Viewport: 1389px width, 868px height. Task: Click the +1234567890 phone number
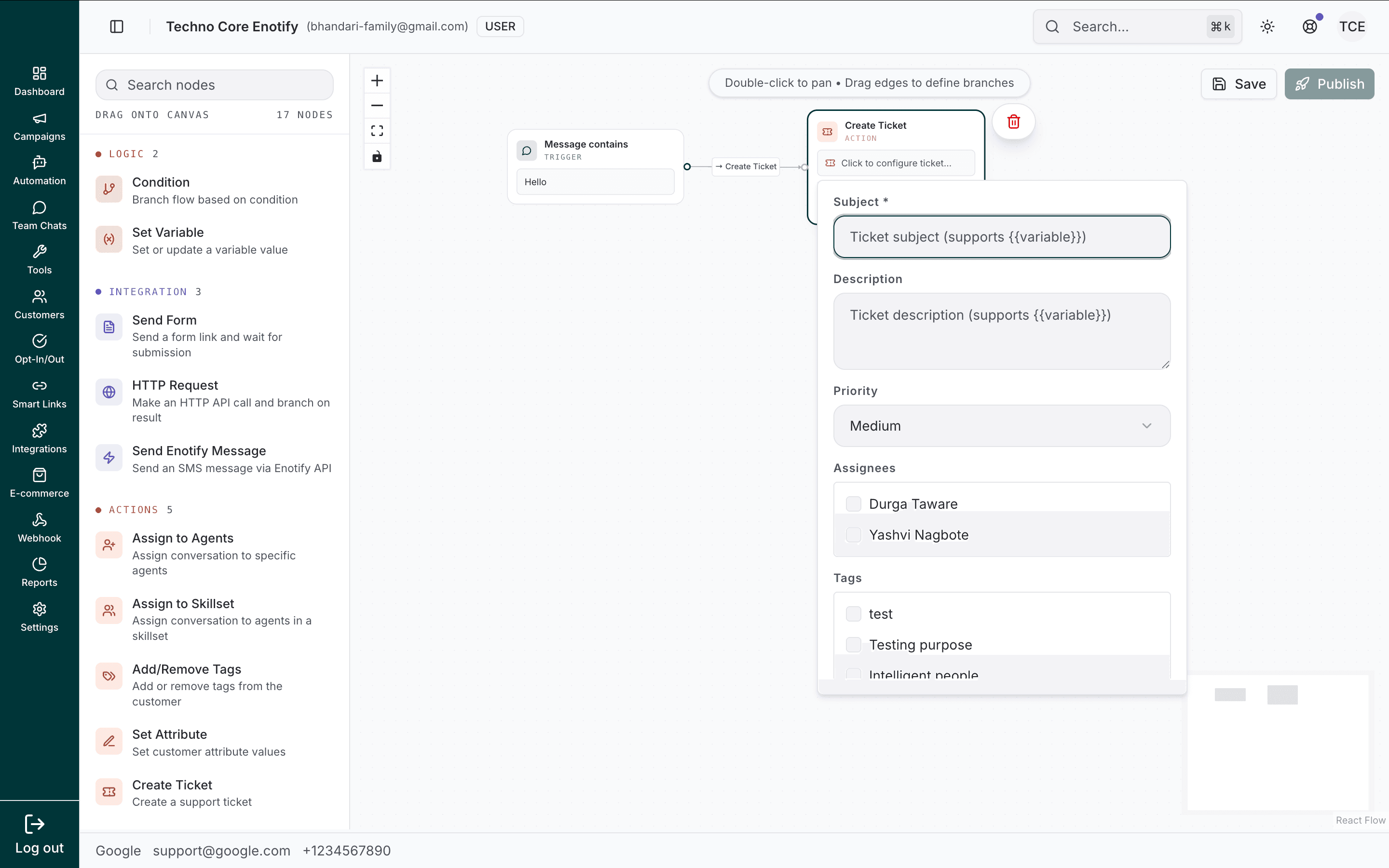[347, 851]
